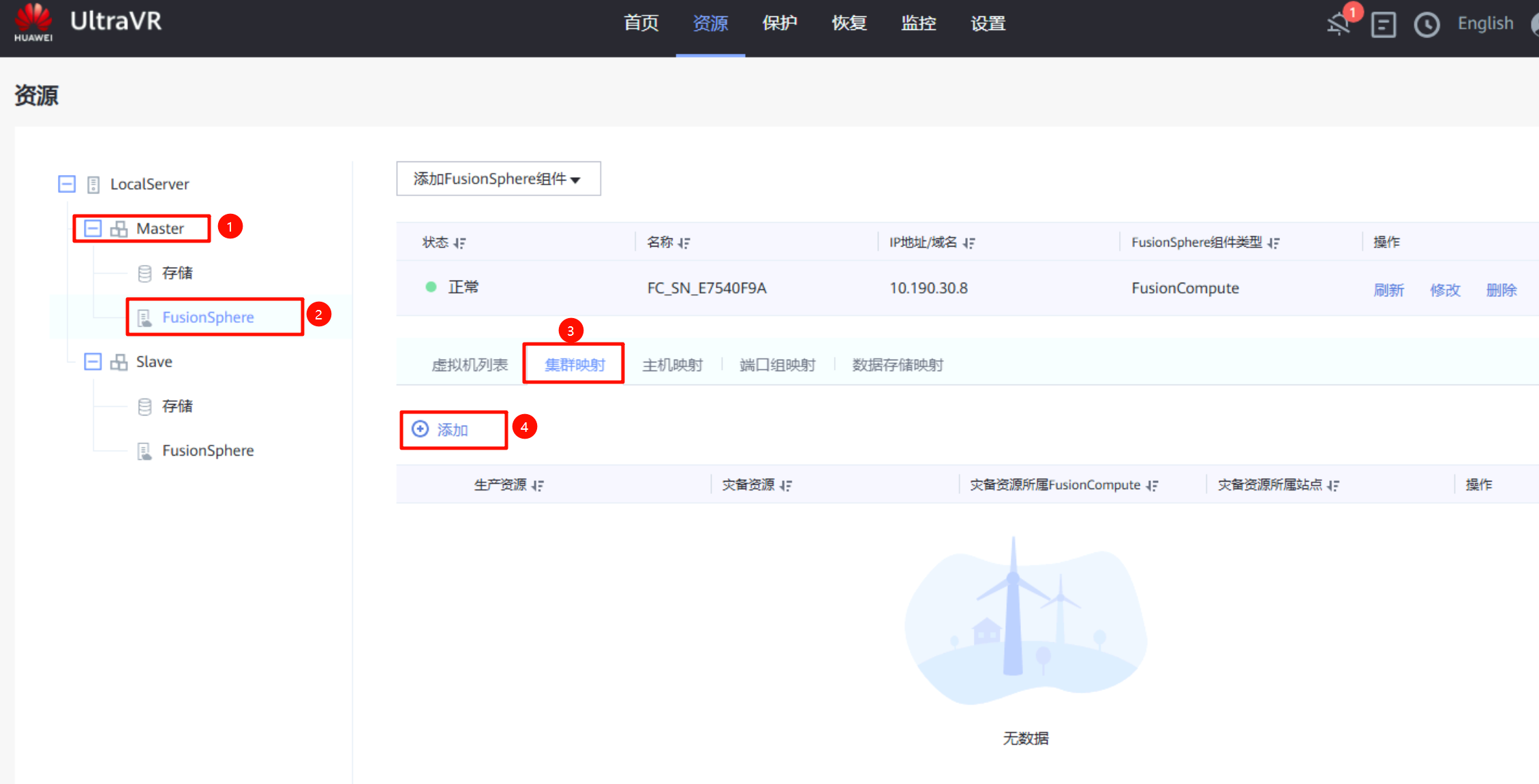Select FusionSphere under Slave site
1539x784 pixels.
[x=207, y=451]
